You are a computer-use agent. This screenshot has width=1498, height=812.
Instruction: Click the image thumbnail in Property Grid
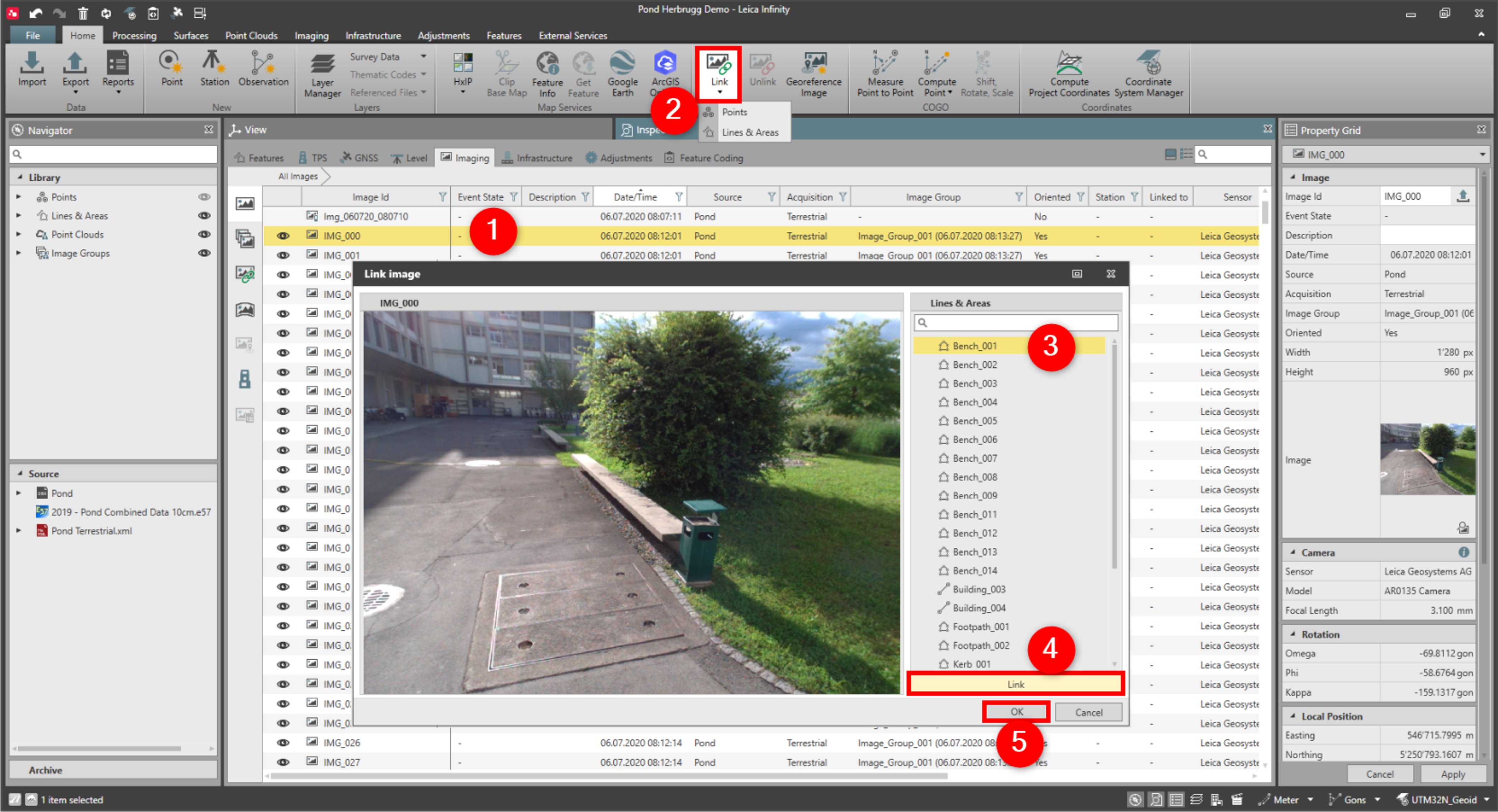pyautogui.click(x=1427, y=459)
